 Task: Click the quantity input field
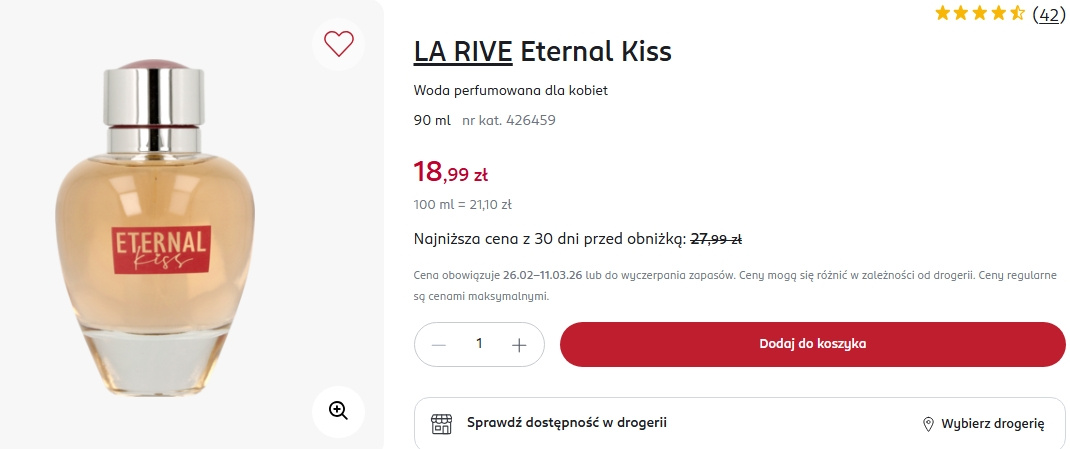coord(479,344)
